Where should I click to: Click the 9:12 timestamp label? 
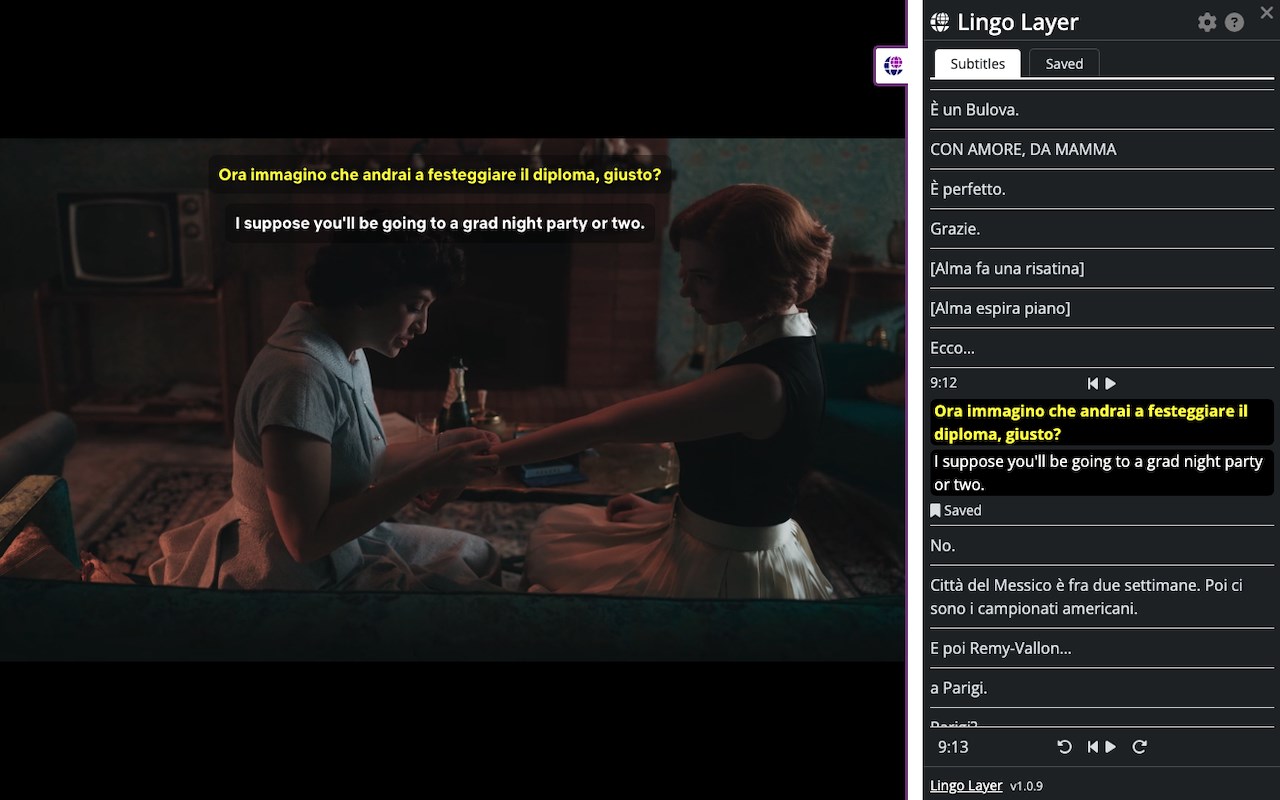point(943,383)
